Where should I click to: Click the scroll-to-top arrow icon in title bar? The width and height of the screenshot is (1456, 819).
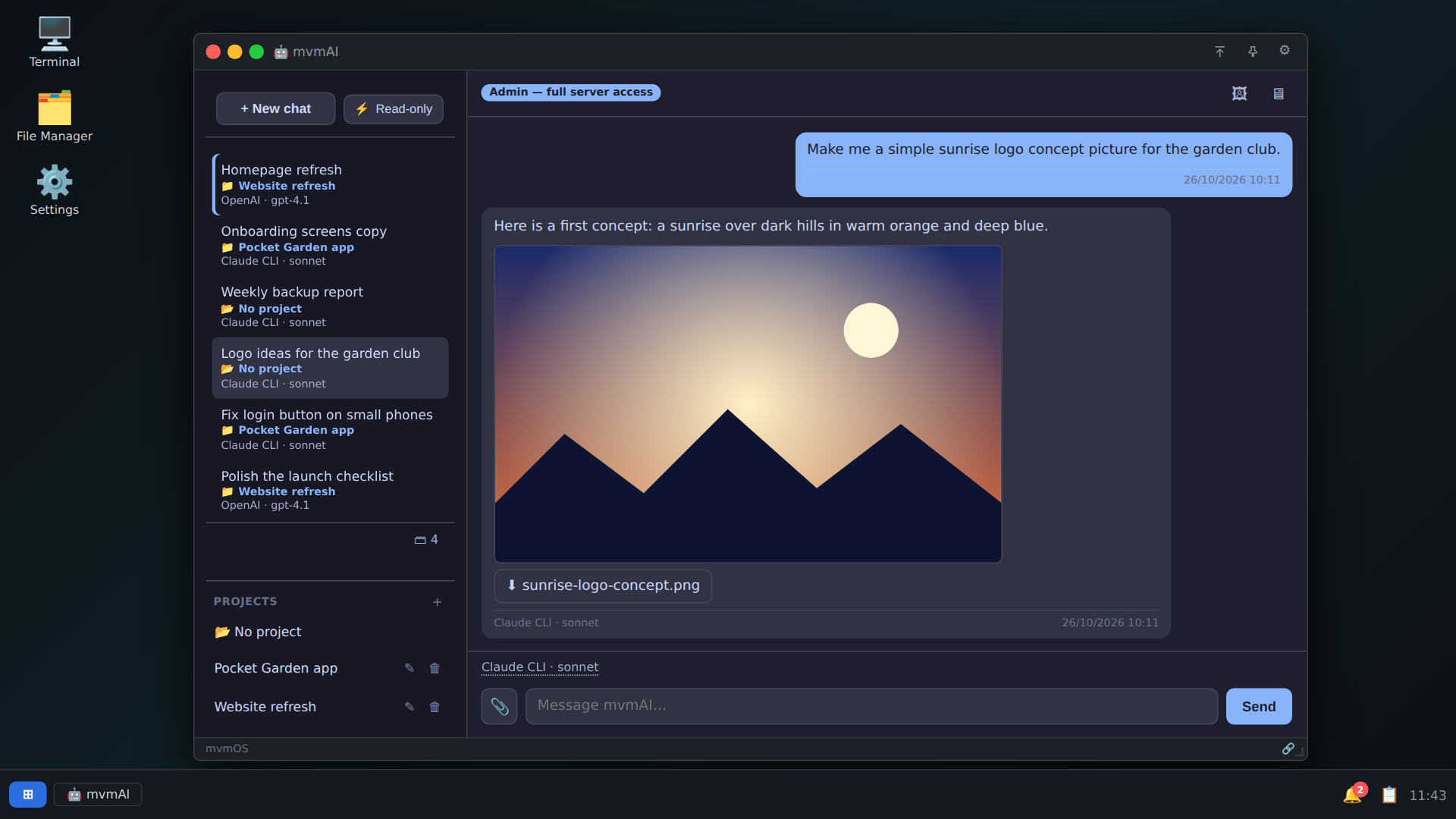tap(1219, 52)
